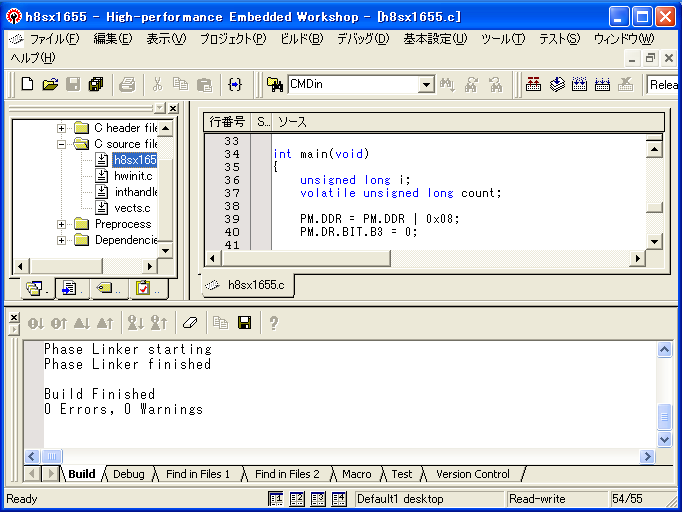Create a new file with toolbar icon
Screen dimensions: 682x512
[27, 84]
